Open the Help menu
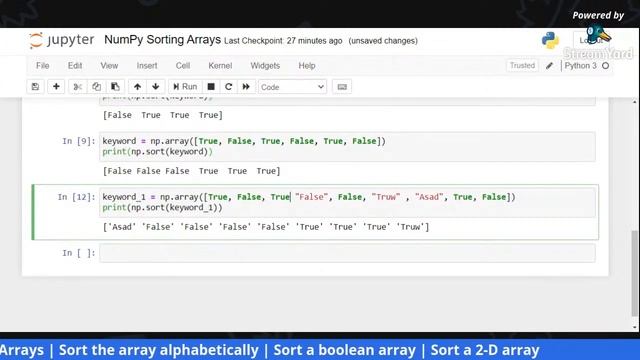This screenshot has width=640, height=360. coord(307,66)
